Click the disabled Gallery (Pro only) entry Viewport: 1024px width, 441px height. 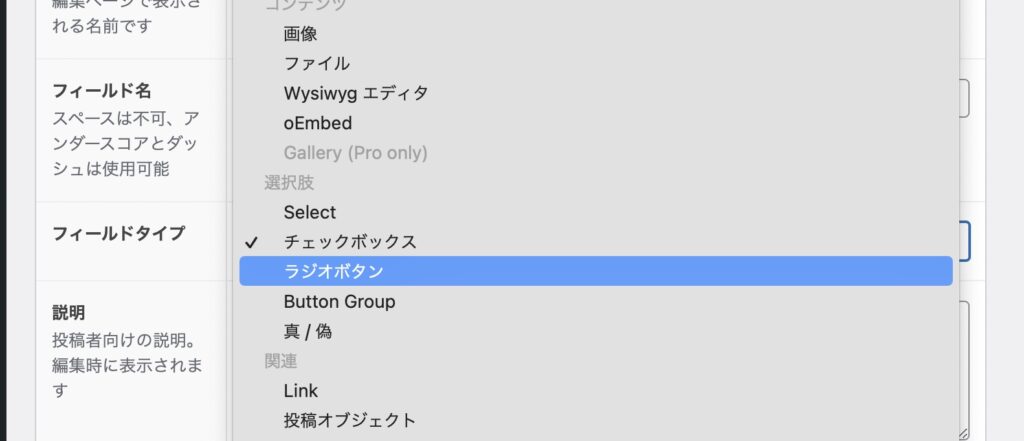355,153
